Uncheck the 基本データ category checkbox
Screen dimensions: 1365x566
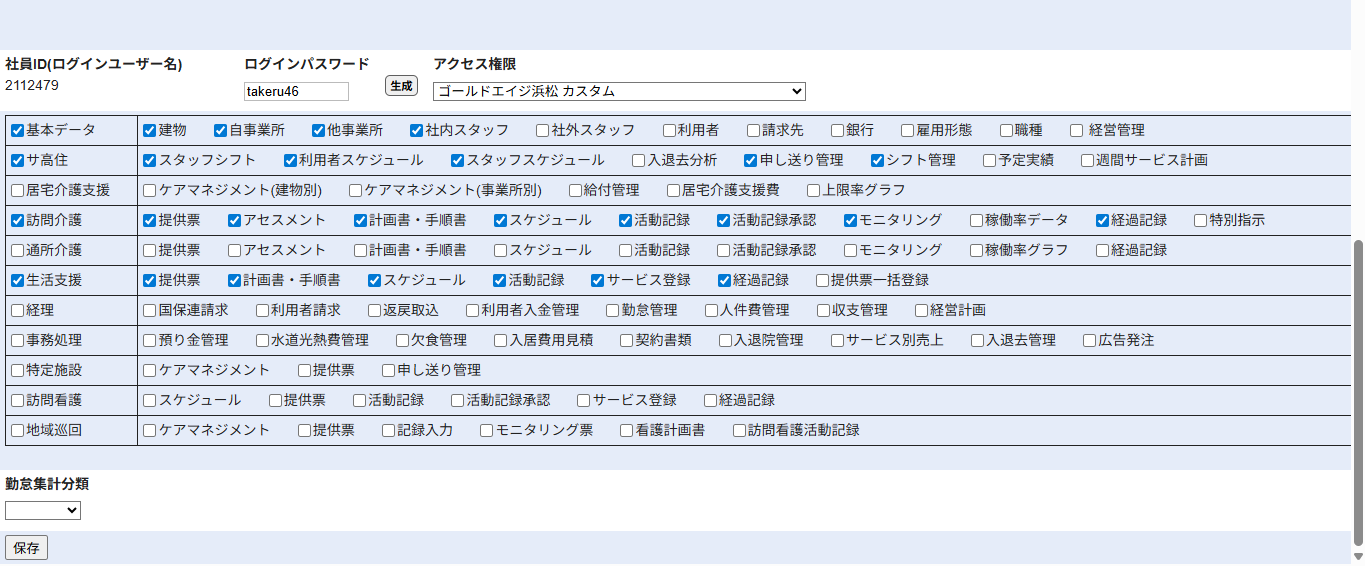17,130
